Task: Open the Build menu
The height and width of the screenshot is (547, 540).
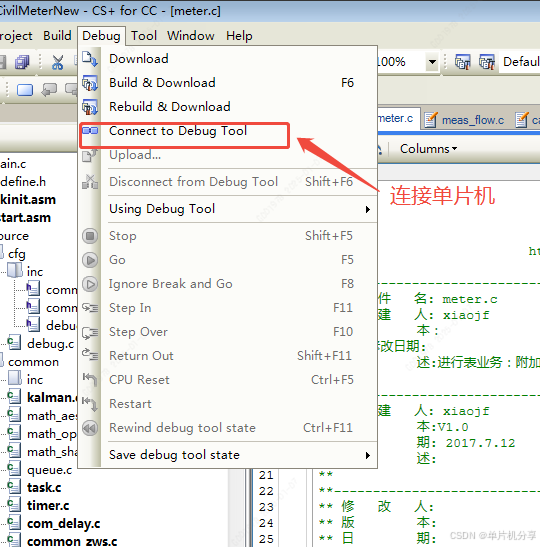Action: (57, 36)
